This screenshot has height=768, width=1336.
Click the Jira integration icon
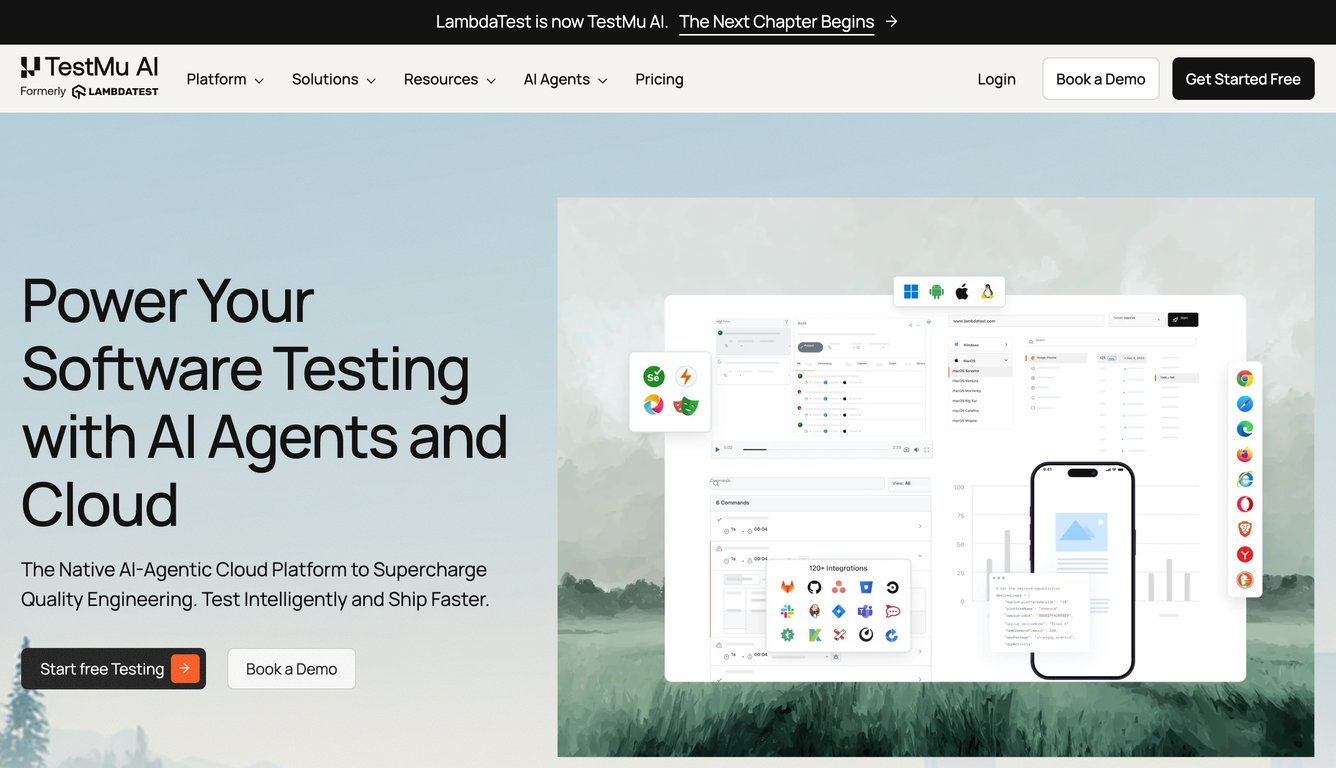(839, 611)
